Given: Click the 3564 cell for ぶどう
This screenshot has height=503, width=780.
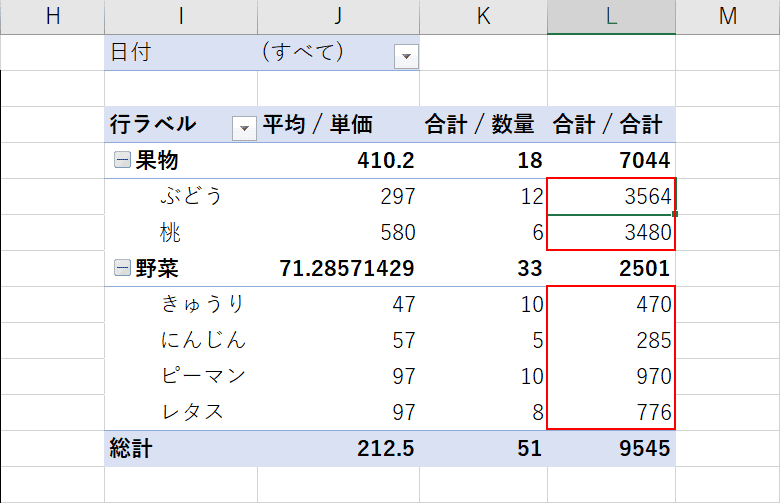Looking at the screenshot, I should click(x=611, y=196).
